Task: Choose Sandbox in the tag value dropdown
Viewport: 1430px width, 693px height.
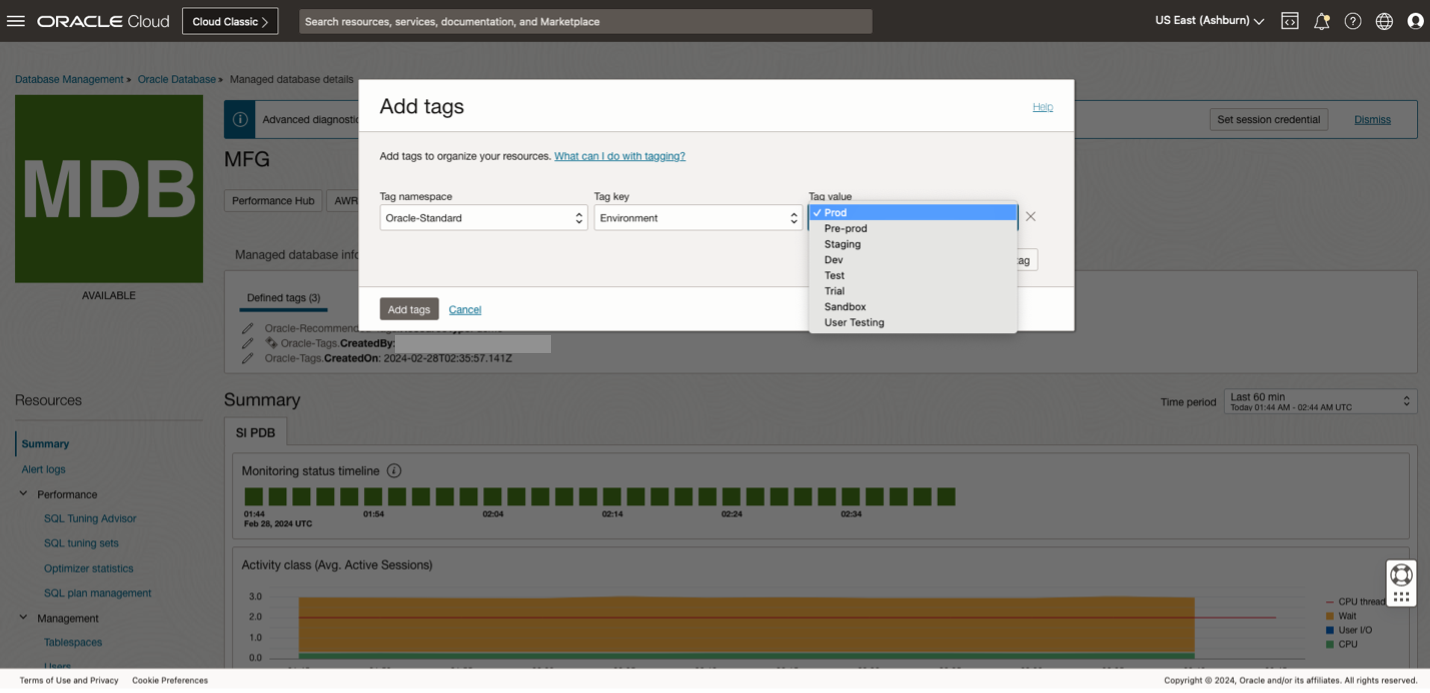Action: [845, 307]
